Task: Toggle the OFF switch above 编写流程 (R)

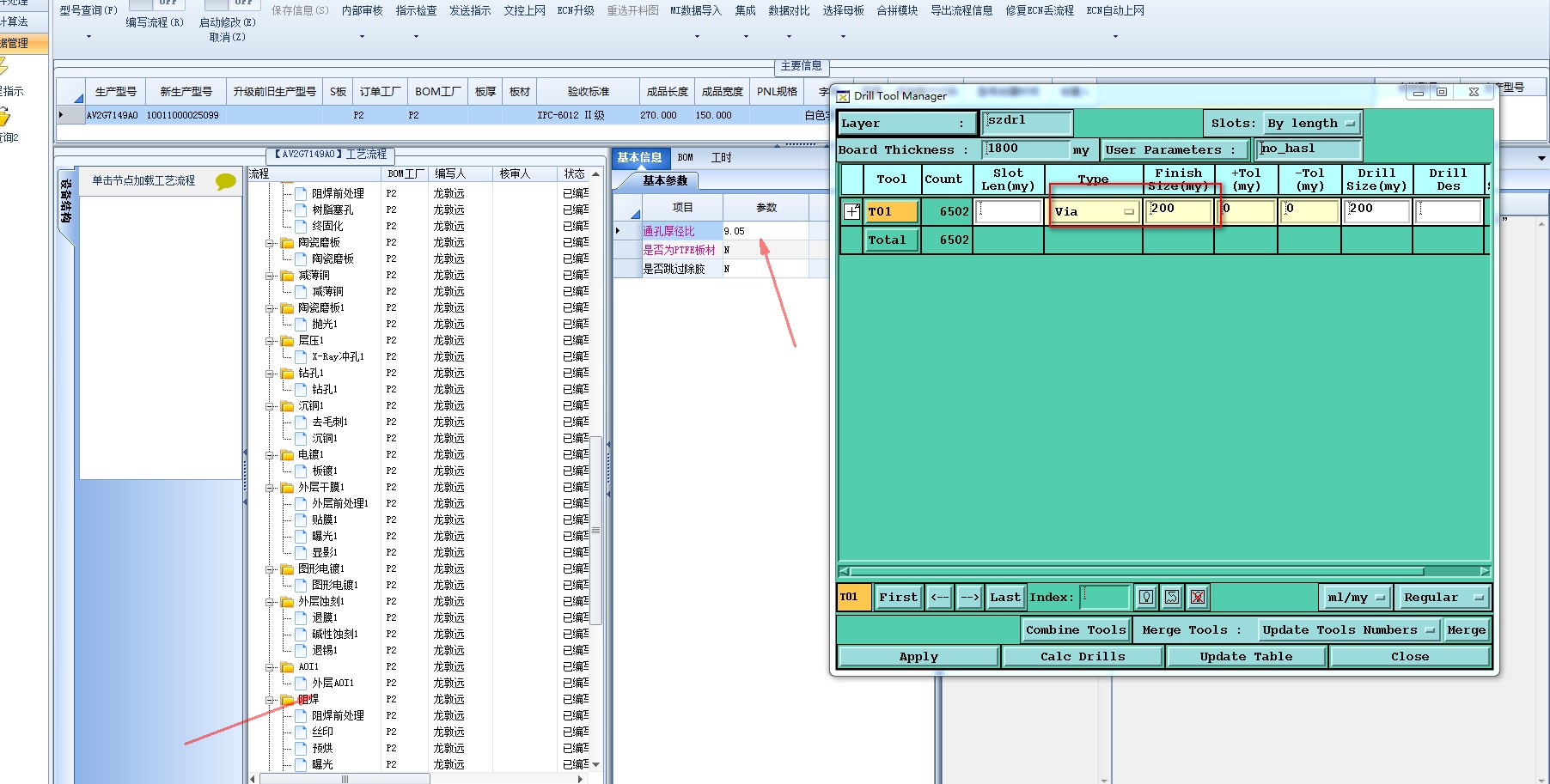Action: point(155,3)
